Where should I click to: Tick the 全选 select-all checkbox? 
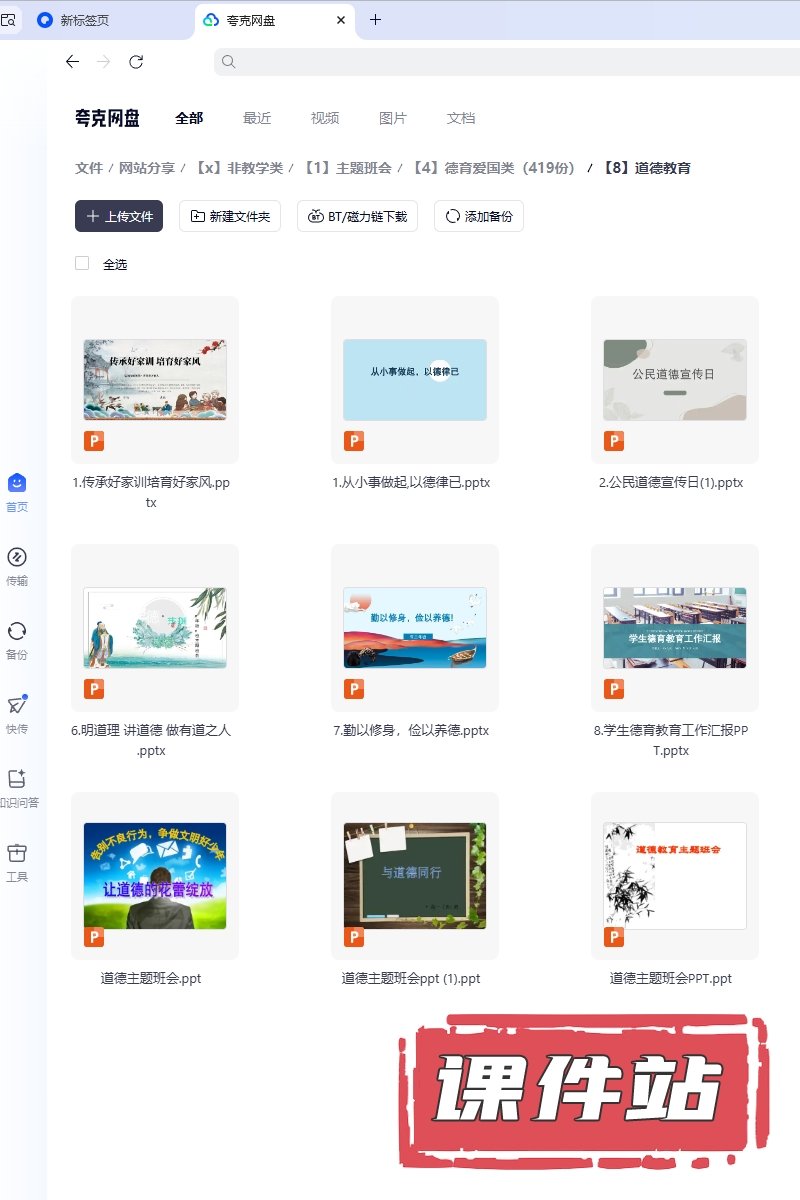(x=82, y=264)
